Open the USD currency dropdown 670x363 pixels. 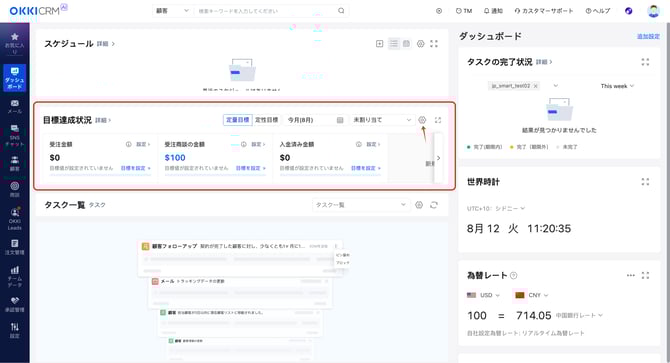(x=484, y=295)
